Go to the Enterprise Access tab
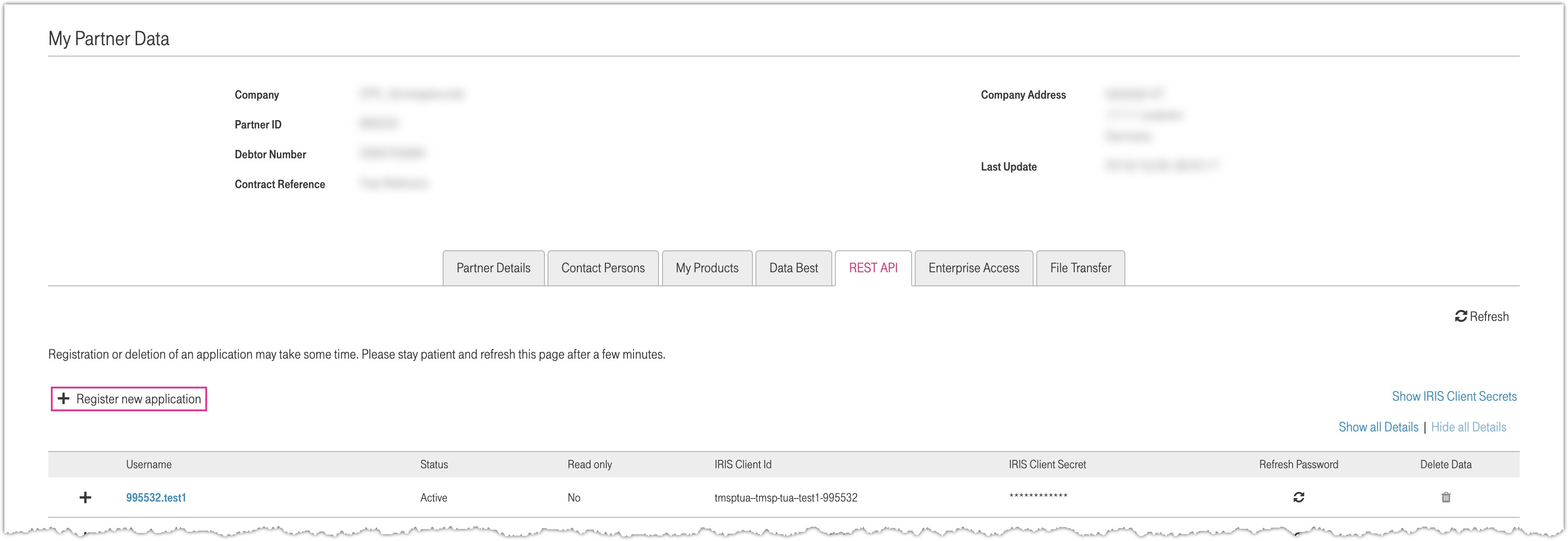 973,268
